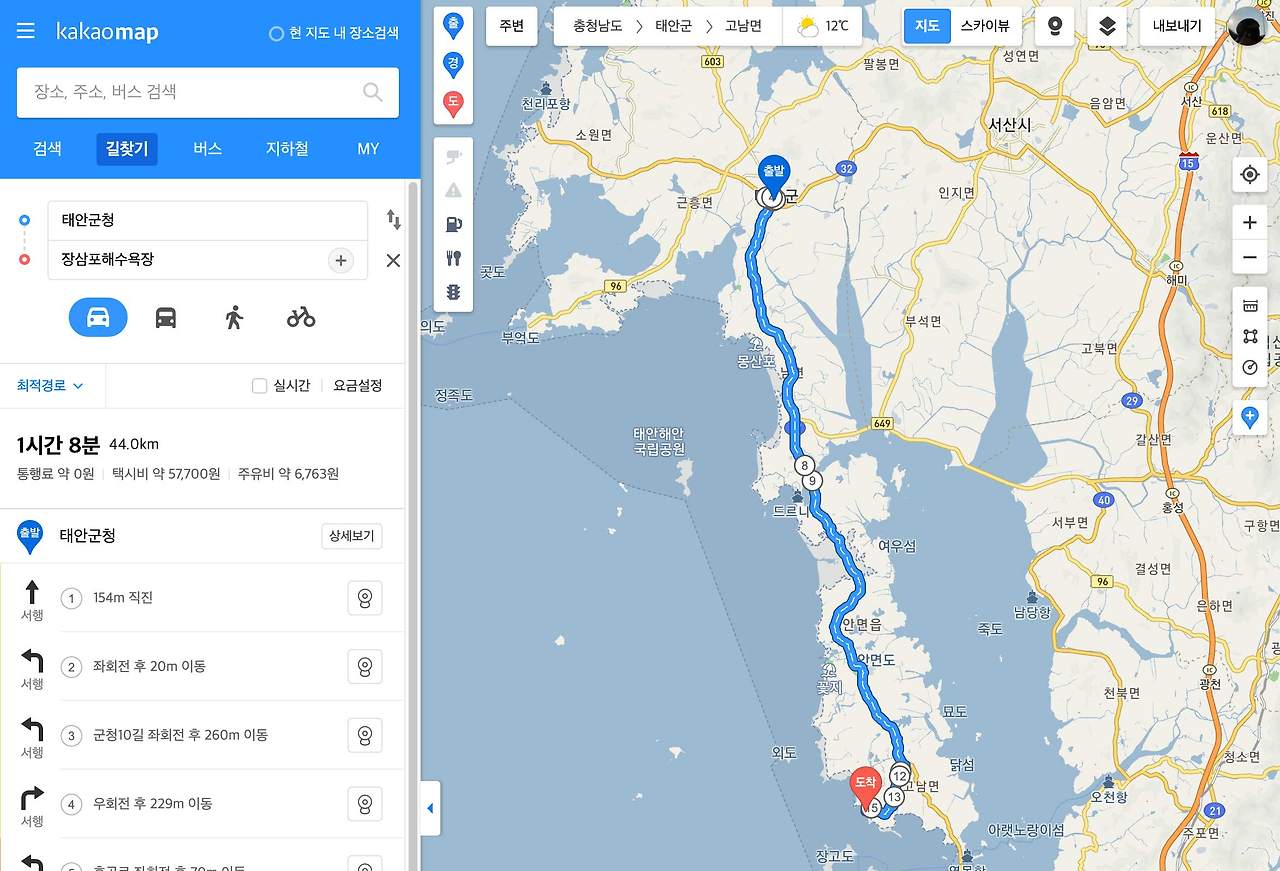Image resolution: width=1280 pixels, height=871 pixels.
Task: Open the 태안군 breadcrumb region selector
Action: click(673, 26)
